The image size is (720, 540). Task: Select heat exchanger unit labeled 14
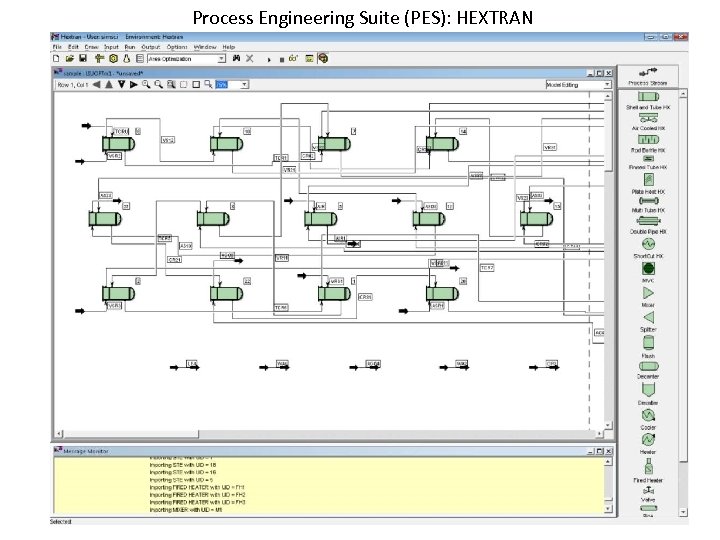(x=442, y=144)
